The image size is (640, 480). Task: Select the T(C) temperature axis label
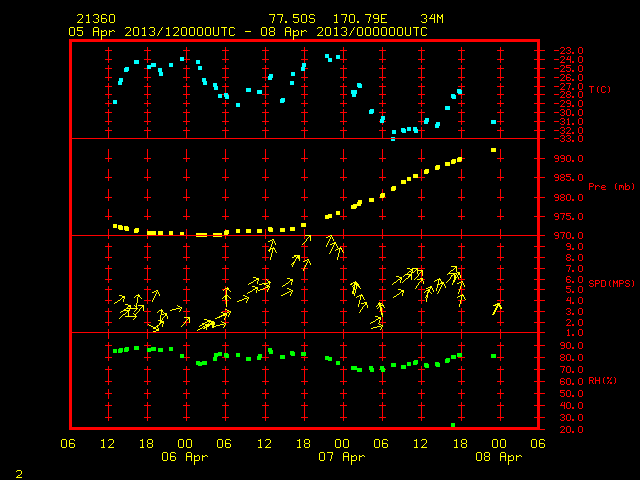[600, 89]
